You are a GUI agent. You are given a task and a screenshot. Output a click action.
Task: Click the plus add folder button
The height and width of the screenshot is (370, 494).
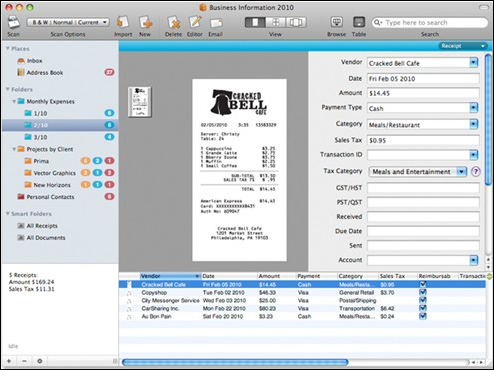tap(9, 361)
